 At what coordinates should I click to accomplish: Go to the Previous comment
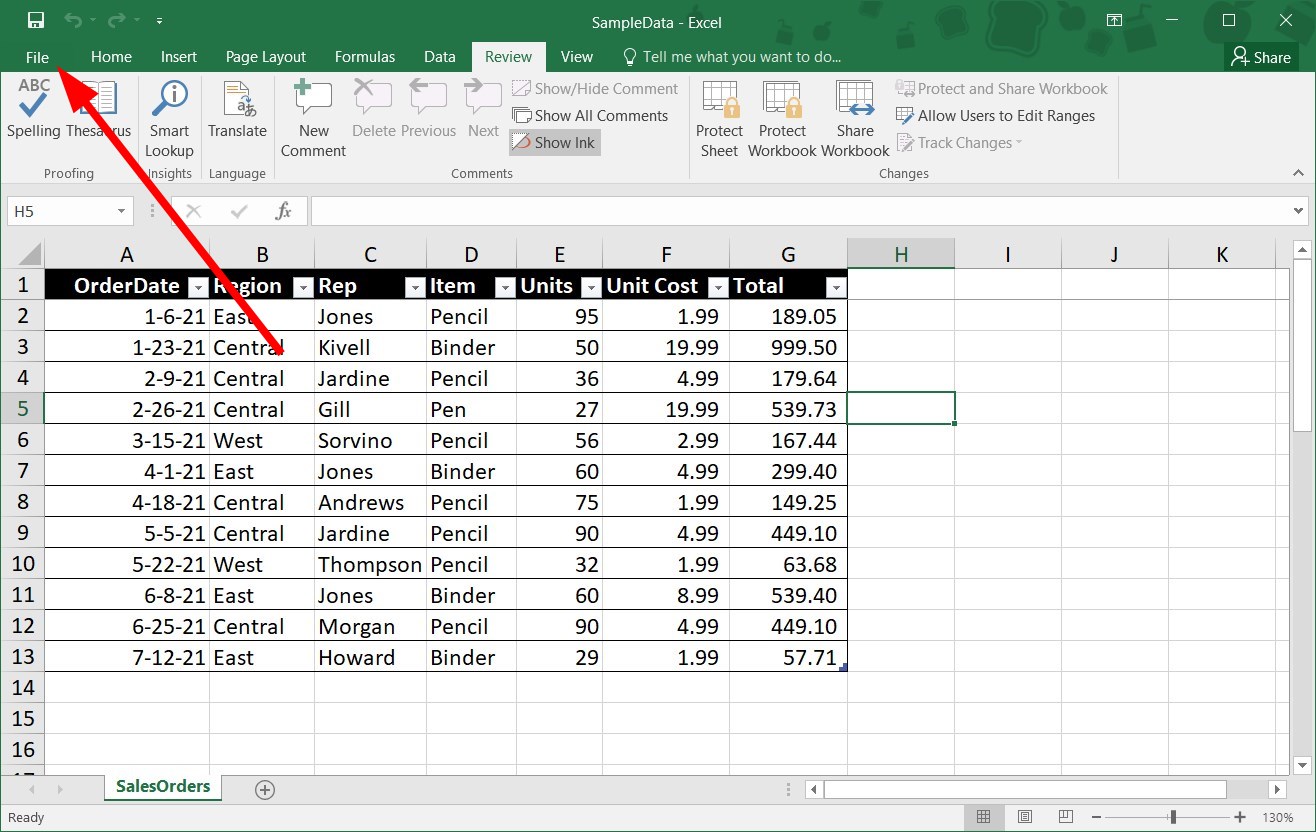point(428,110)
